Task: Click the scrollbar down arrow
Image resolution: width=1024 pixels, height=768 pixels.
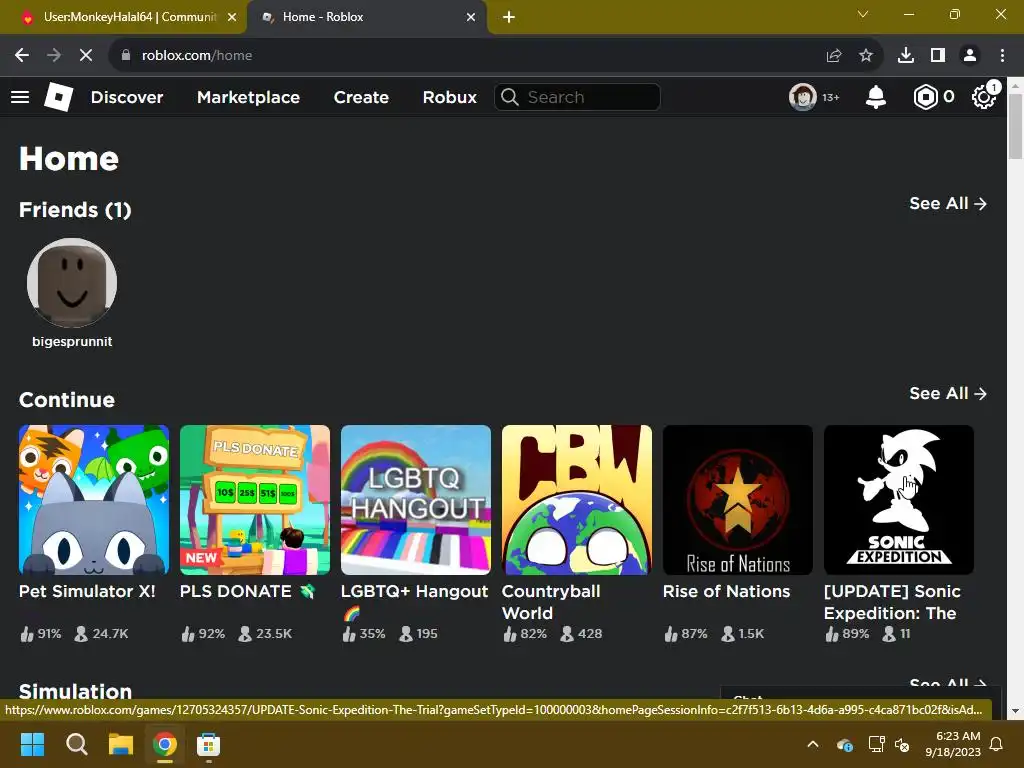Action: [x=1016, y=711]
